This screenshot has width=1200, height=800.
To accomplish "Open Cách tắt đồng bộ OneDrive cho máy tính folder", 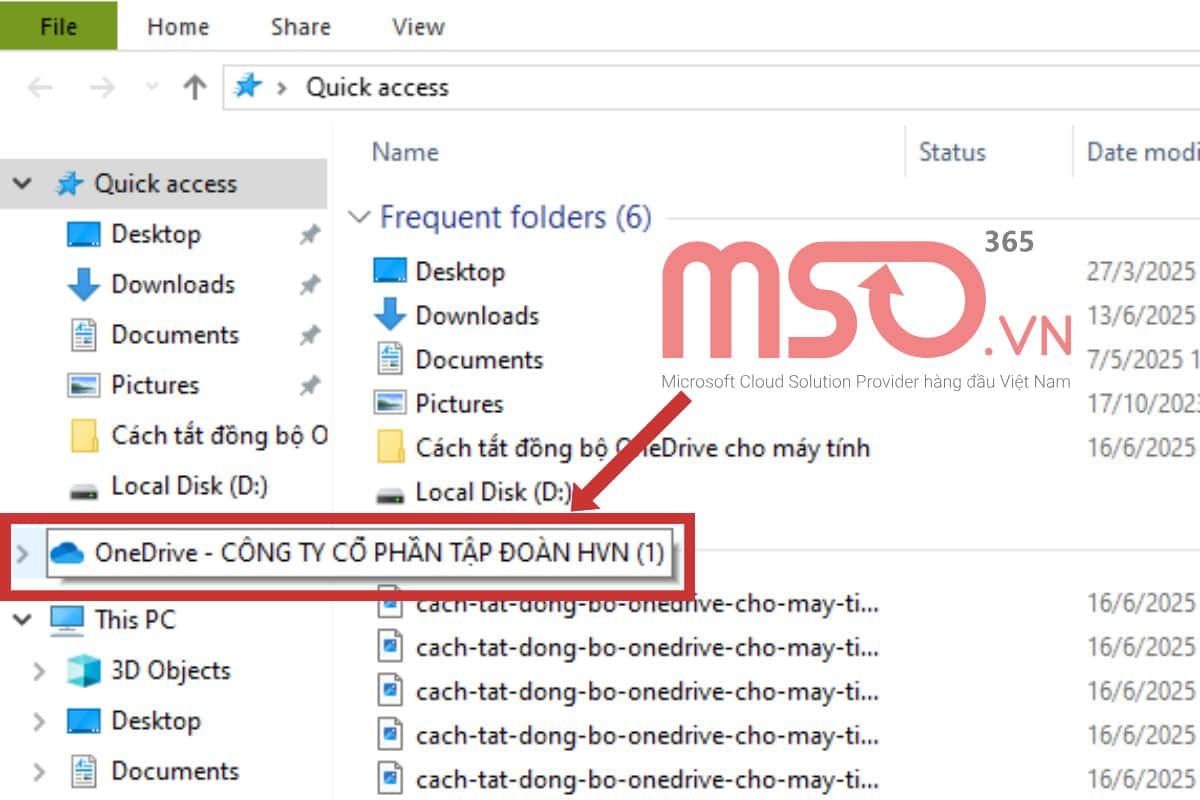I will coord(642,448).
